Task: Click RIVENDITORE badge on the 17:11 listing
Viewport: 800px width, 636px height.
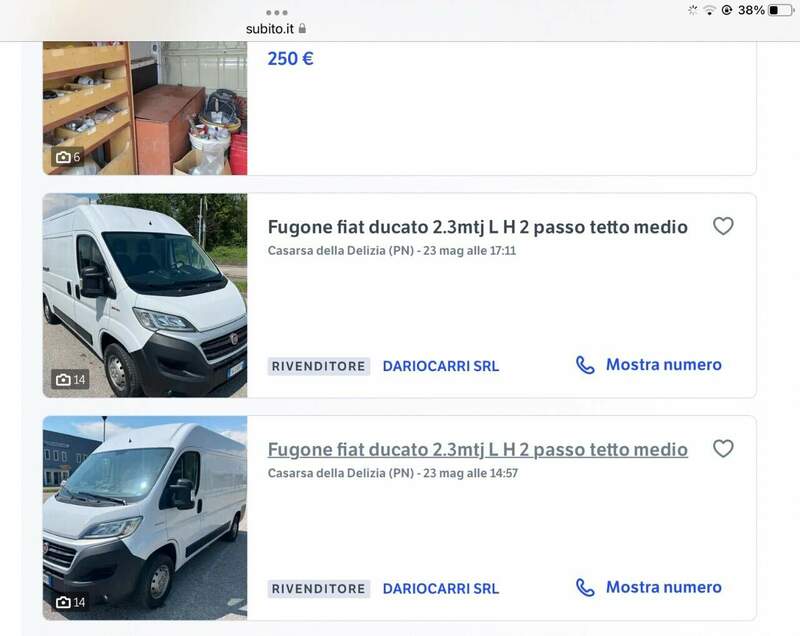Action: (x=318, y=366)
